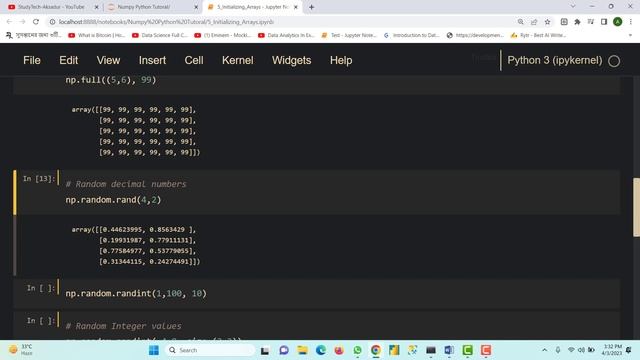Open the media control icon

[x=591, y=22]
